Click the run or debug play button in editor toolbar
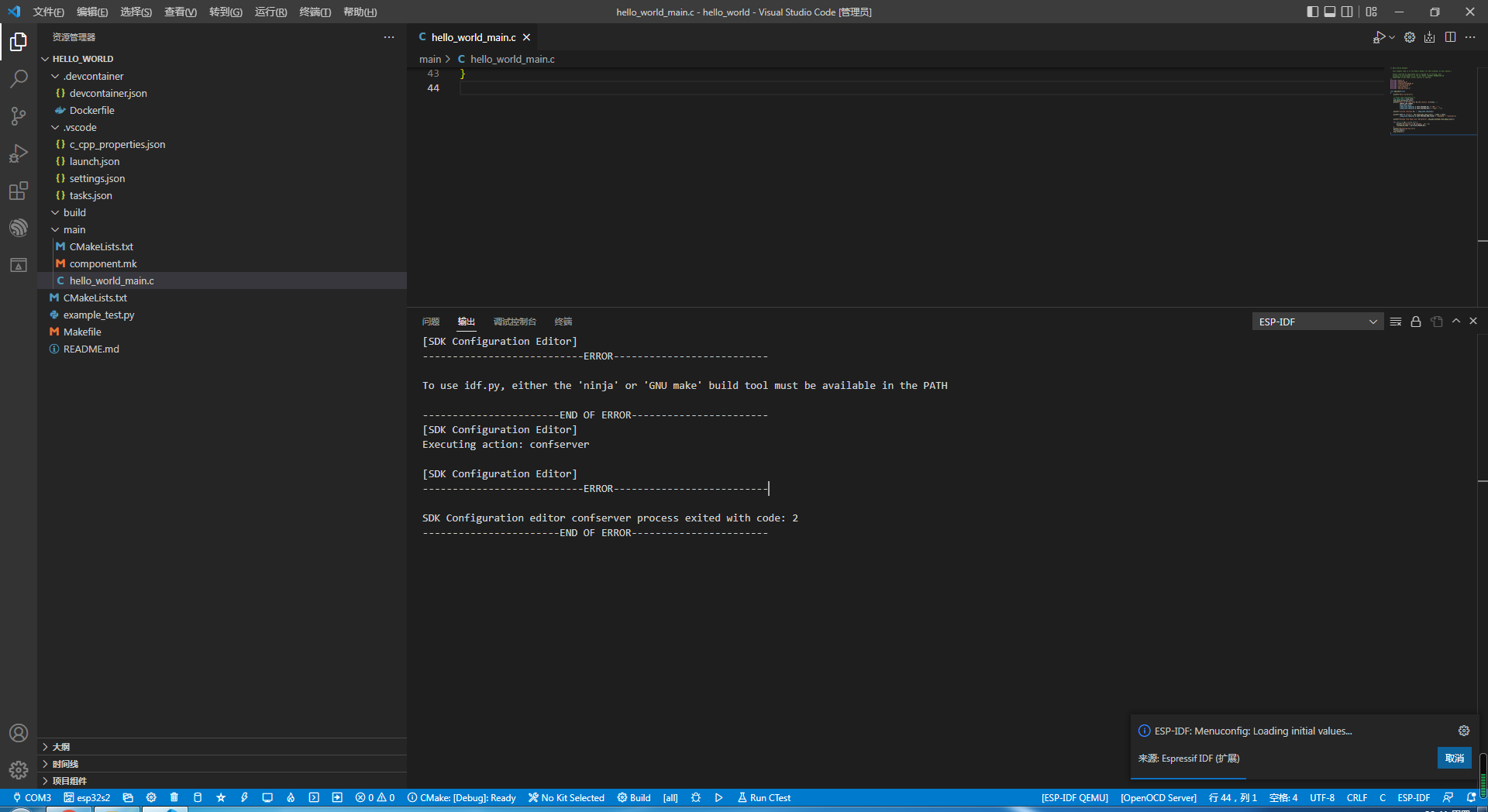This screenshot has width=1488, height=812. (x=1379, y=37)
